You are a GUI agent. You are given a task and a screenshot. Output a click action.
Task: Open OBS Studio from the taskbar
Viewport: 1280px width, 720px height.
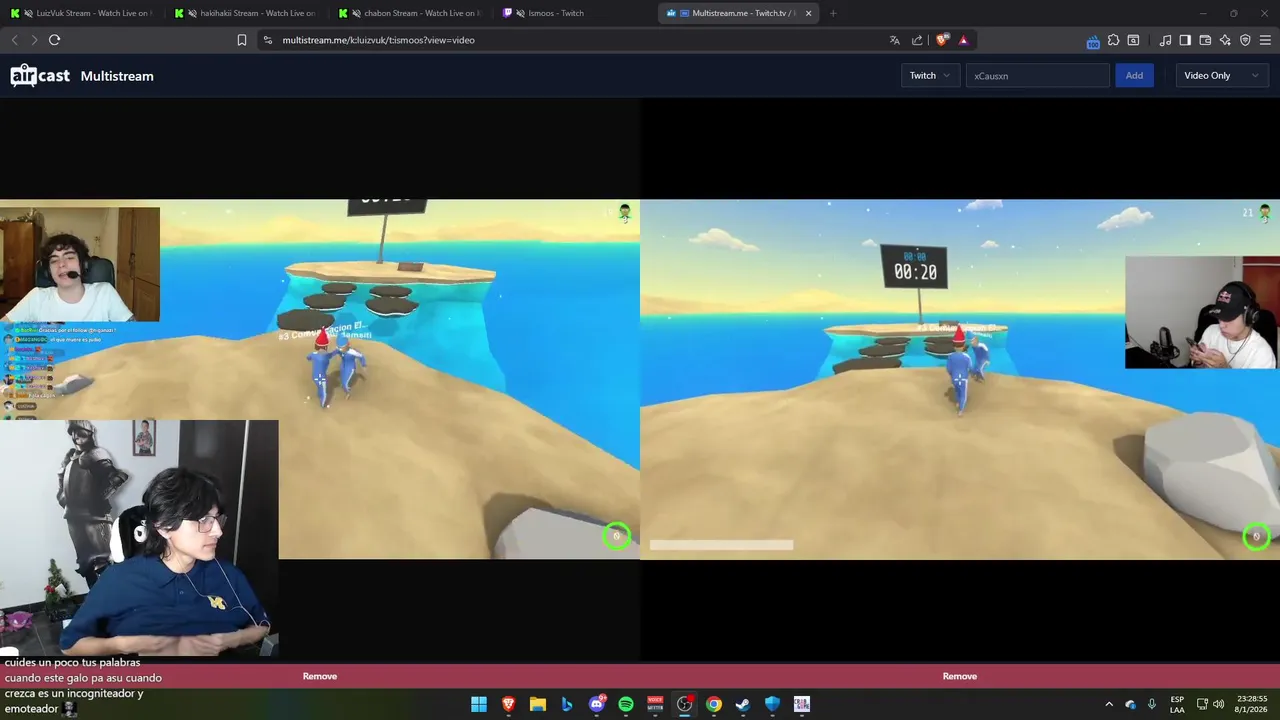(x=684, y=704)
